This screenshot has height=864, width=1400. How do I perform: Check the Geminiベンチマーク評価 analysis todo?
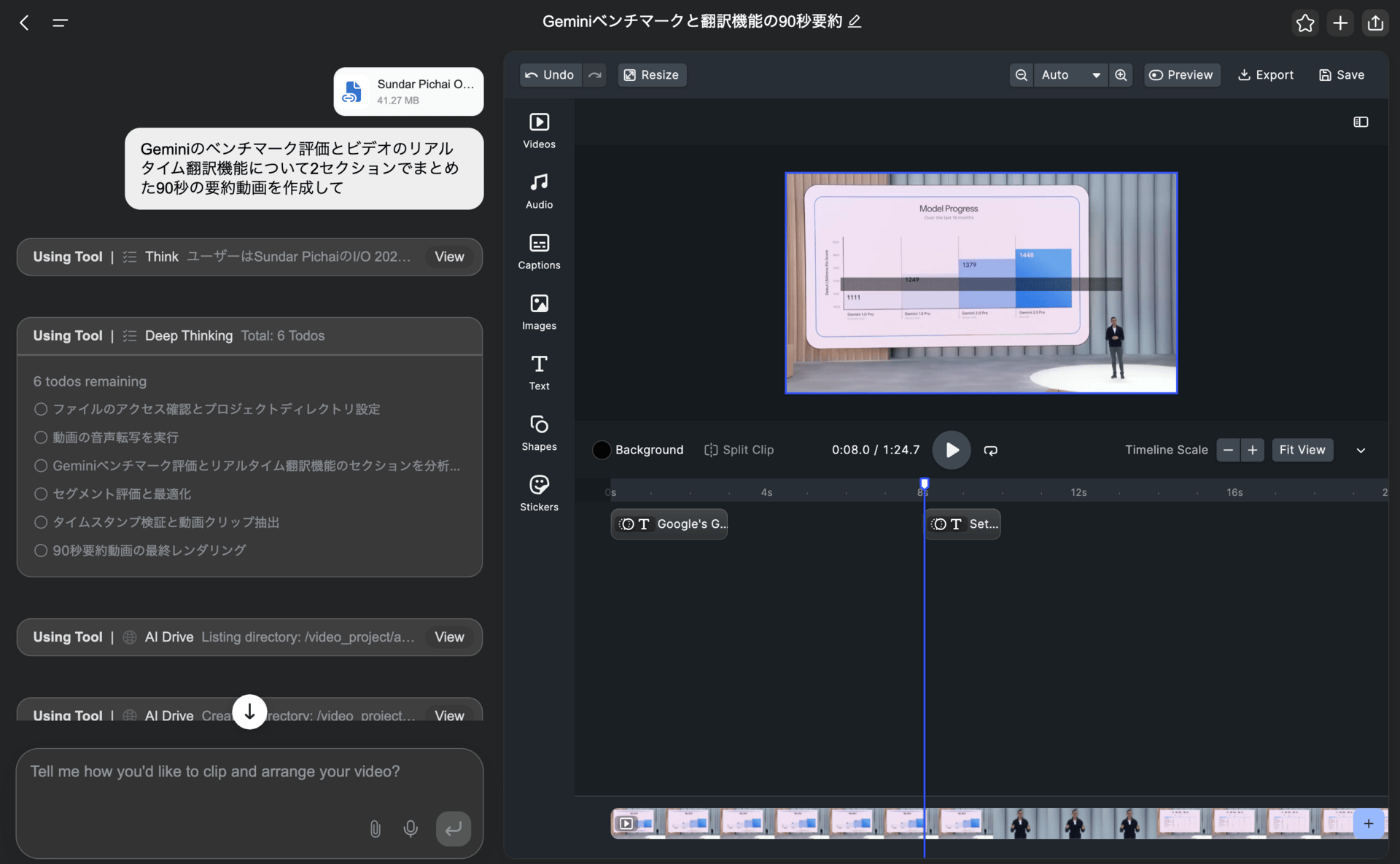pos(41,465)
